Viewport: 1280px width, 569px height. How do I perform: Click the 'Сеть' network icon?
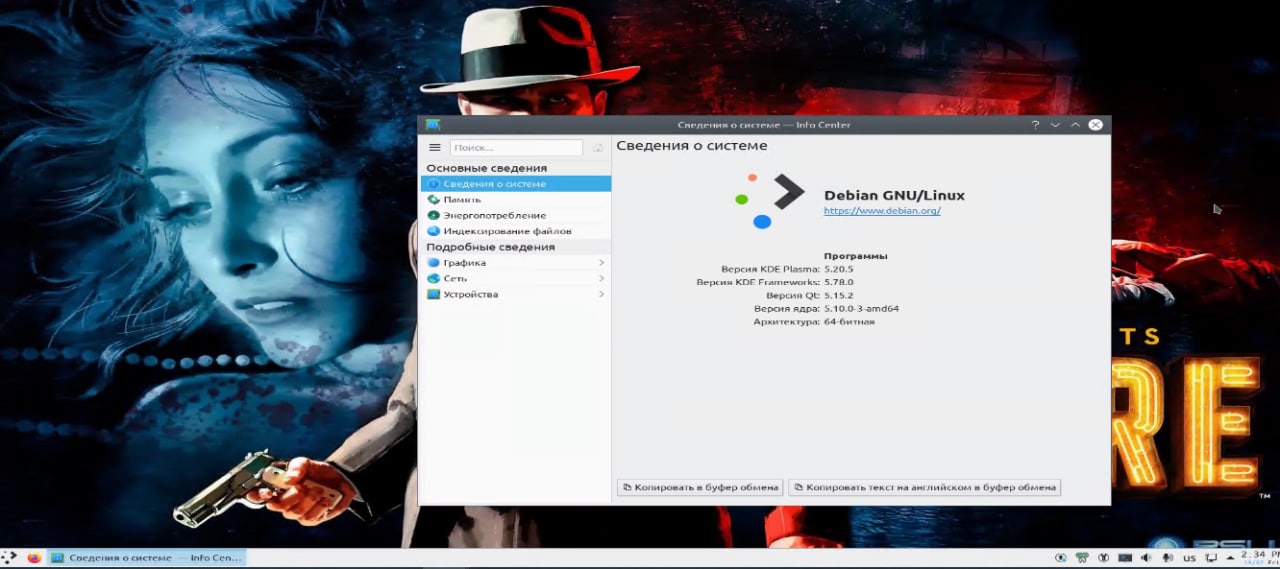click(x=433, y=278)
